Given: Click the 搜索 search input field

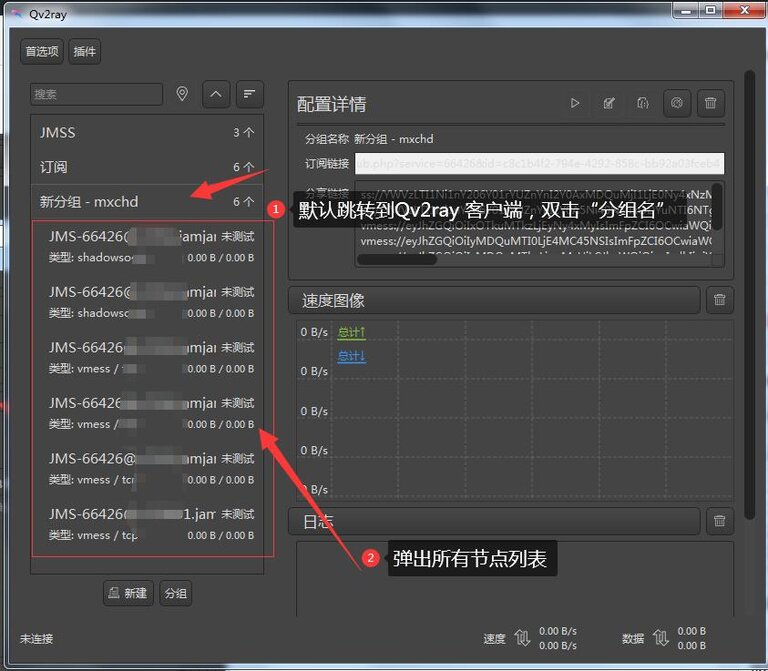Looking at the screenshot, I should (96, 94).
